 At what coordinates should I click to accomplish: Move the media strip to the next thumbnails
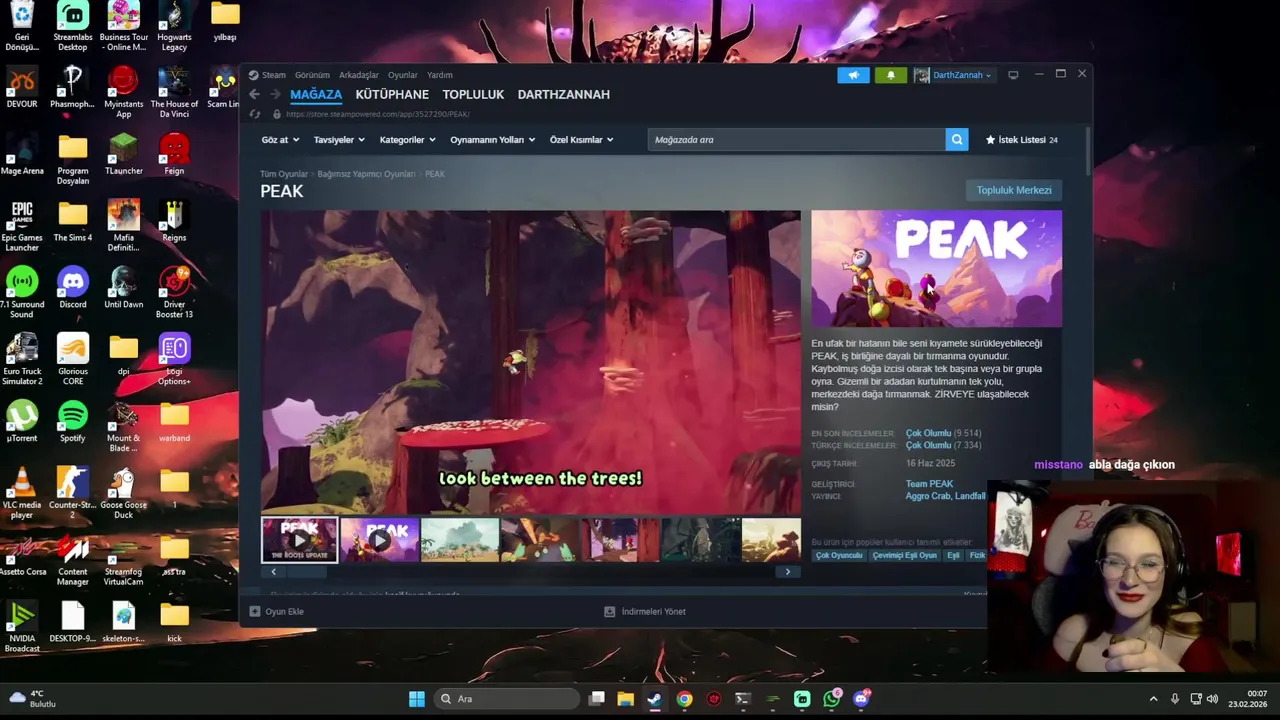click(x=788, y=572)
